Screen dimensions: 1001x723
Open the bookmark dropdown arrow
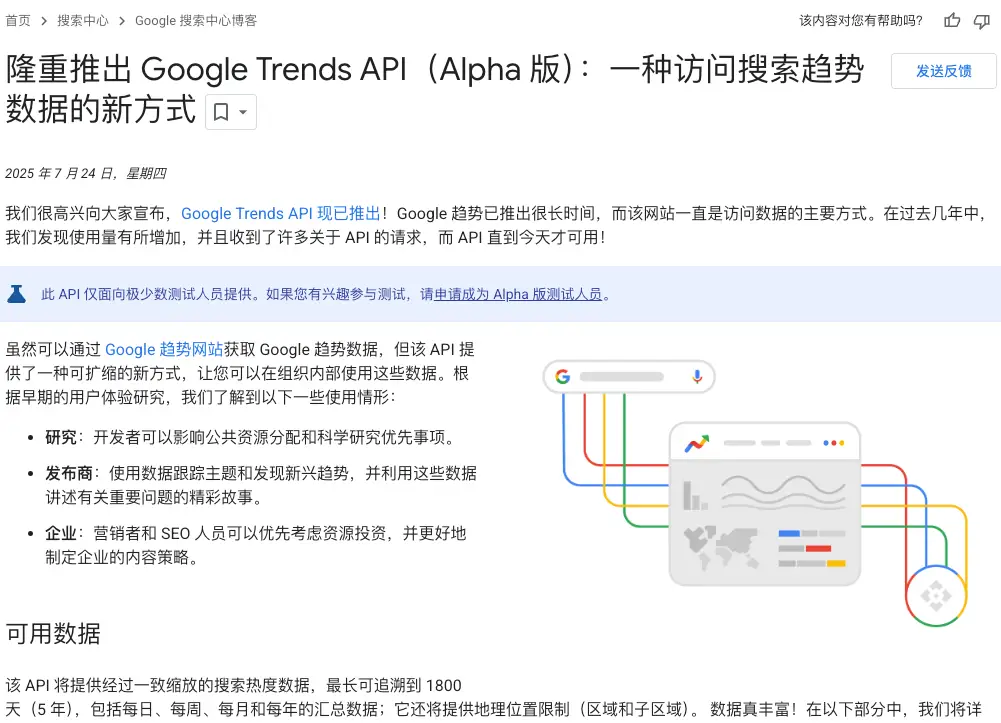point(243,112)
